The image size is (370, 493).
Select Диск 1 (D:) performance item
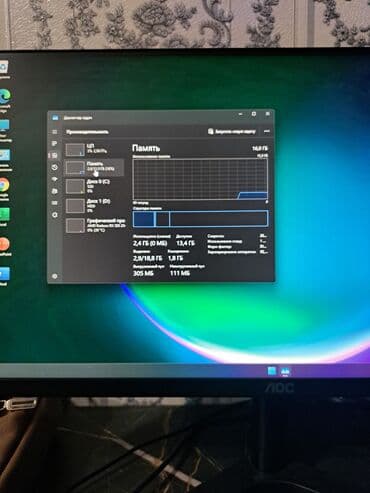pyautogui.click(x=94, y=206)
